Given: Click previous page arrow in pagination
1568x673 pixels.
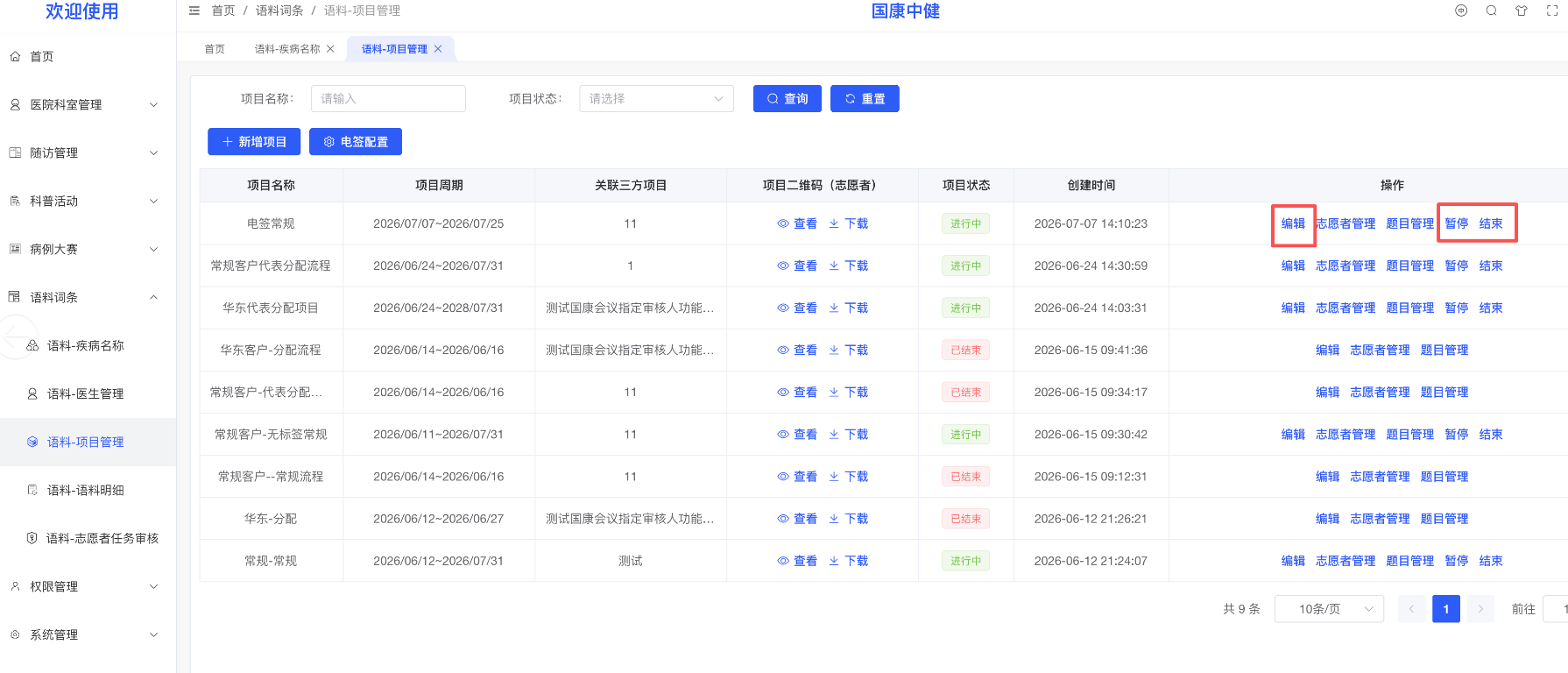Looking at the screenshot, I should point(1411,608).
